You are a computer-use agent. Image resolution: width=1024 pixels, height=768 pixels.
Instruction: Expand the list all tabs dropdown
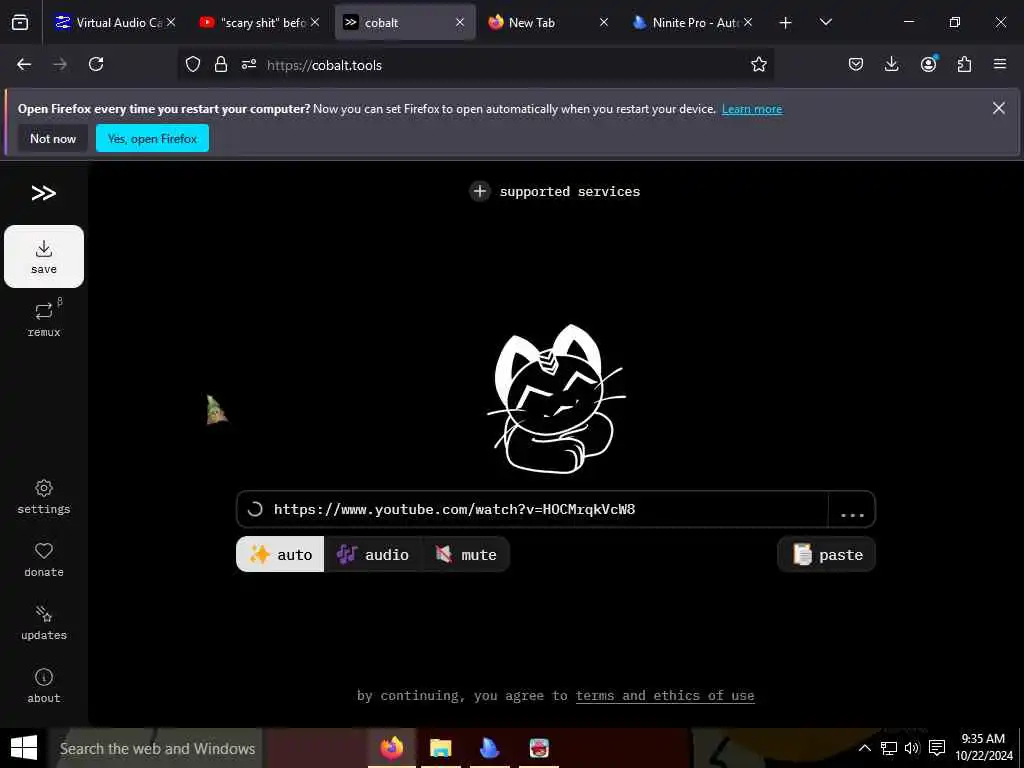[x=825, y=23]
